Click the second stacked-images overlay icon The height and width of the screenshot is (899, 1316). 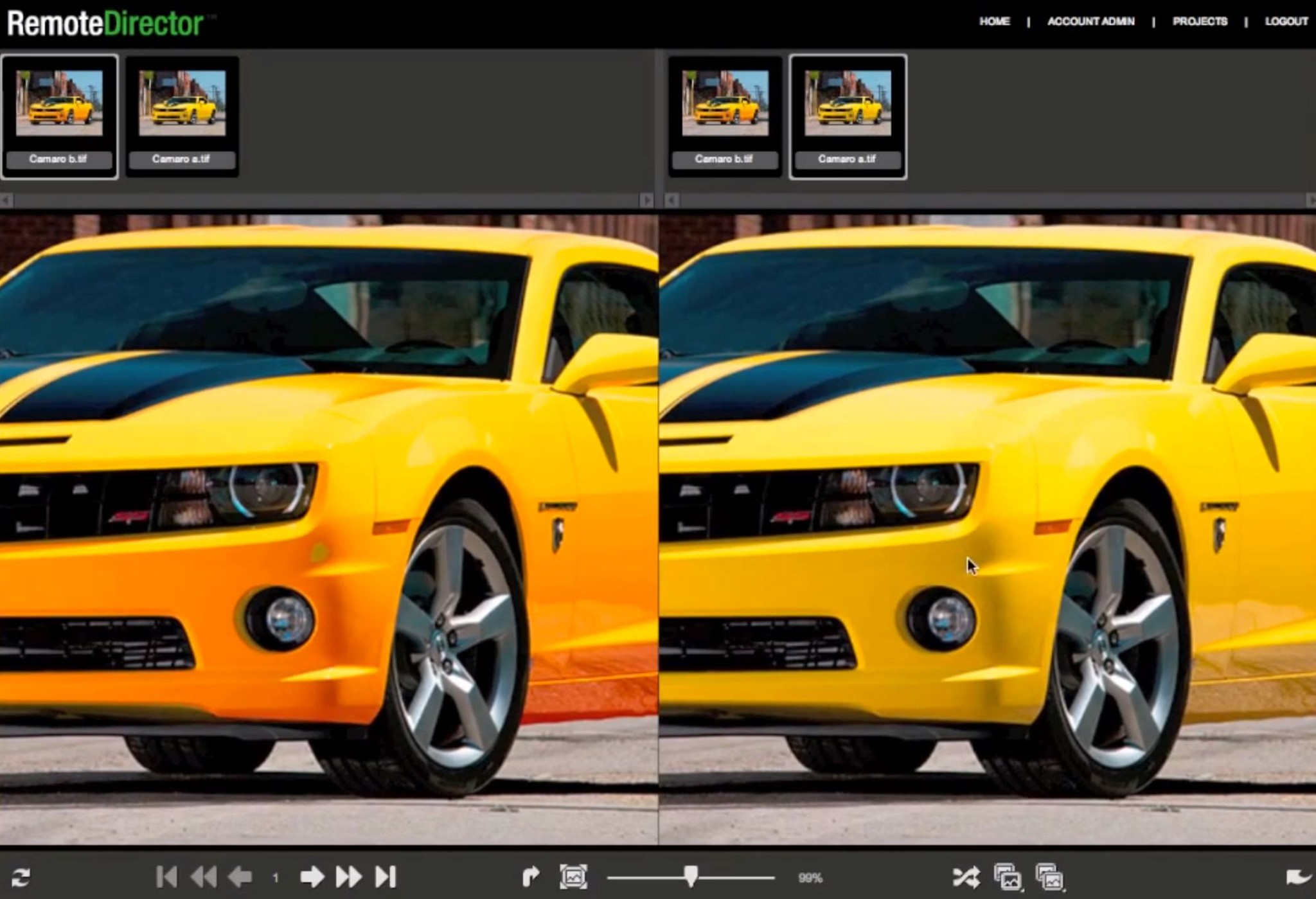(1049, 877)
